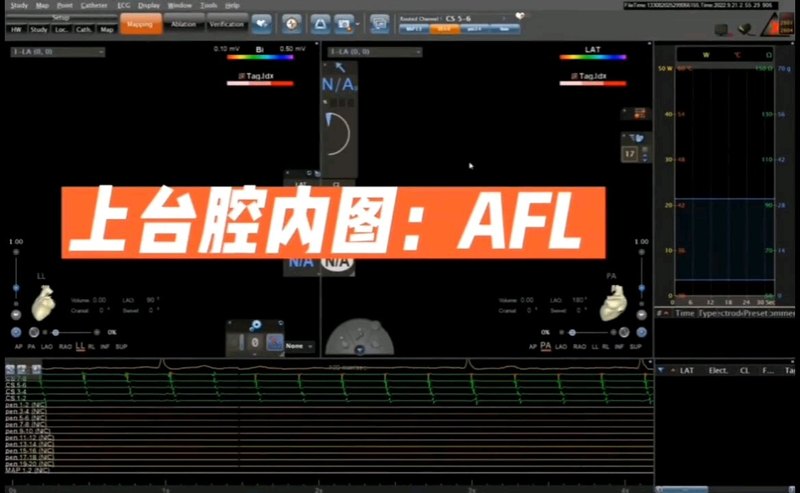Click the left view LL heart orientation model
Viewport: 800px width, 493px height.
[x=43, y=303]
